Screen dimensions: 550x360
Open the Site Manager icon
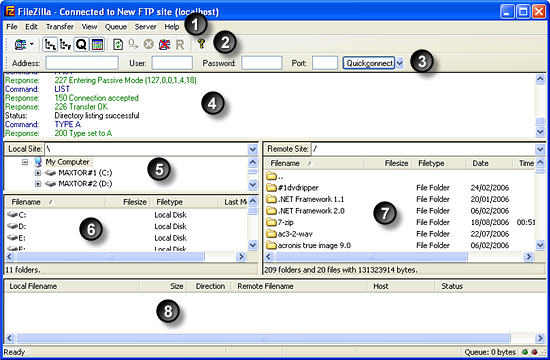20,45
